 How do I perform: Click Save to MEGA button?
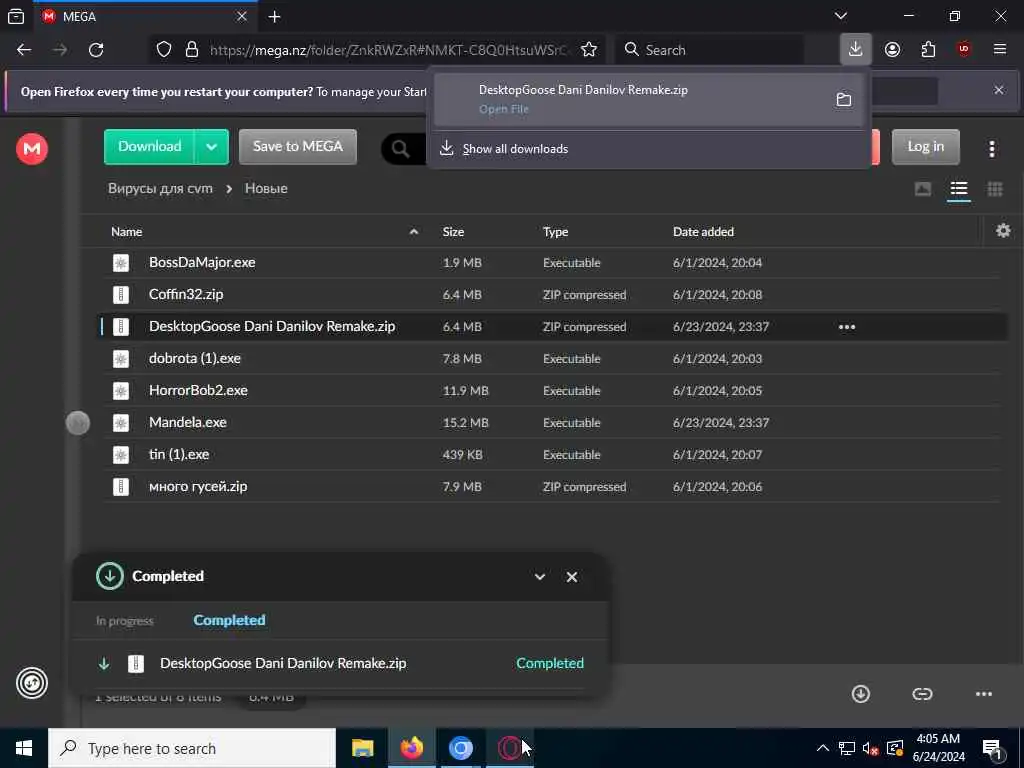click(298, 146)
